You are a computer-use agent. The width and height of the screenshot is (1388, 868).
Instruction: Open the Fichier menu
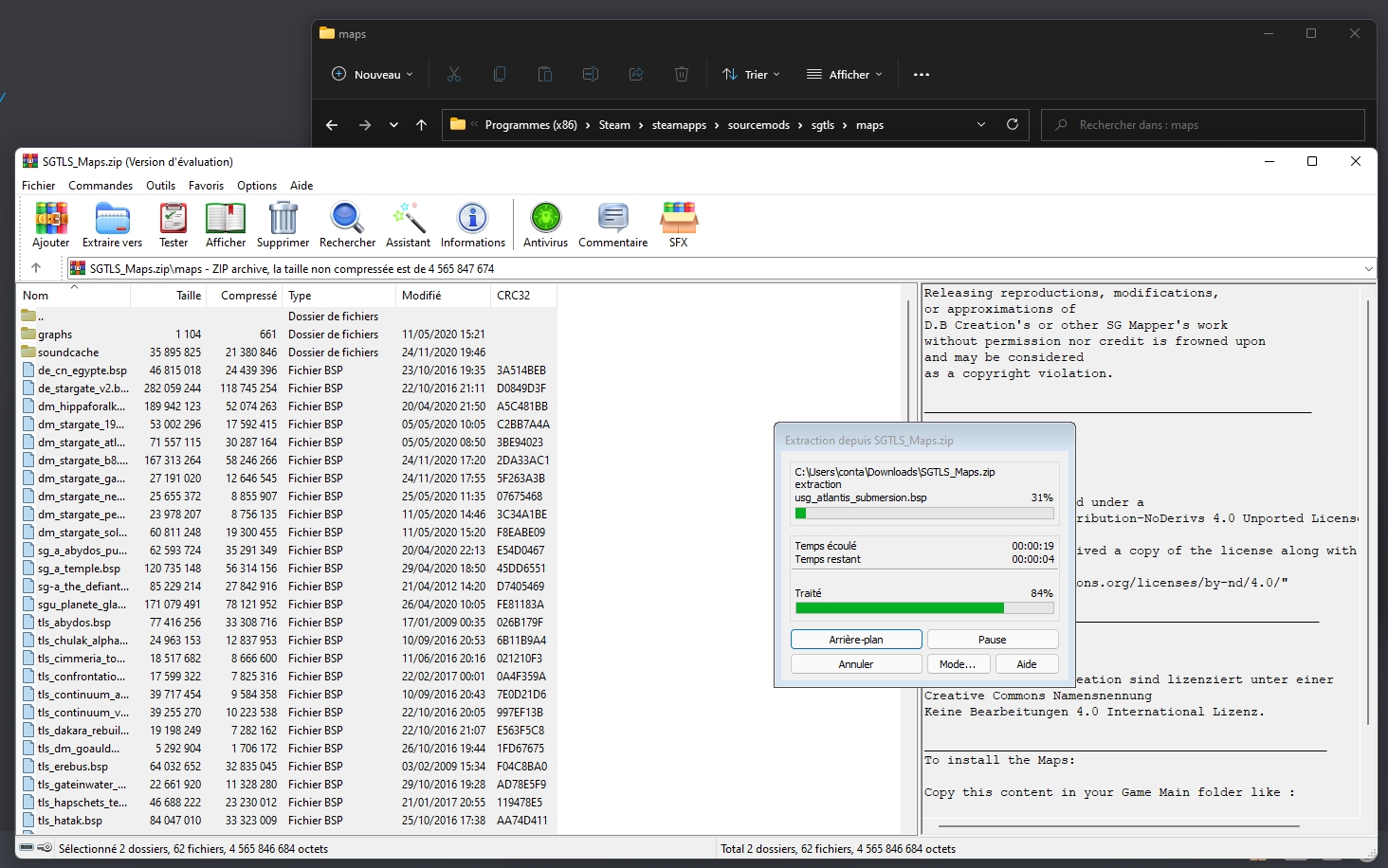coord(39,186)
